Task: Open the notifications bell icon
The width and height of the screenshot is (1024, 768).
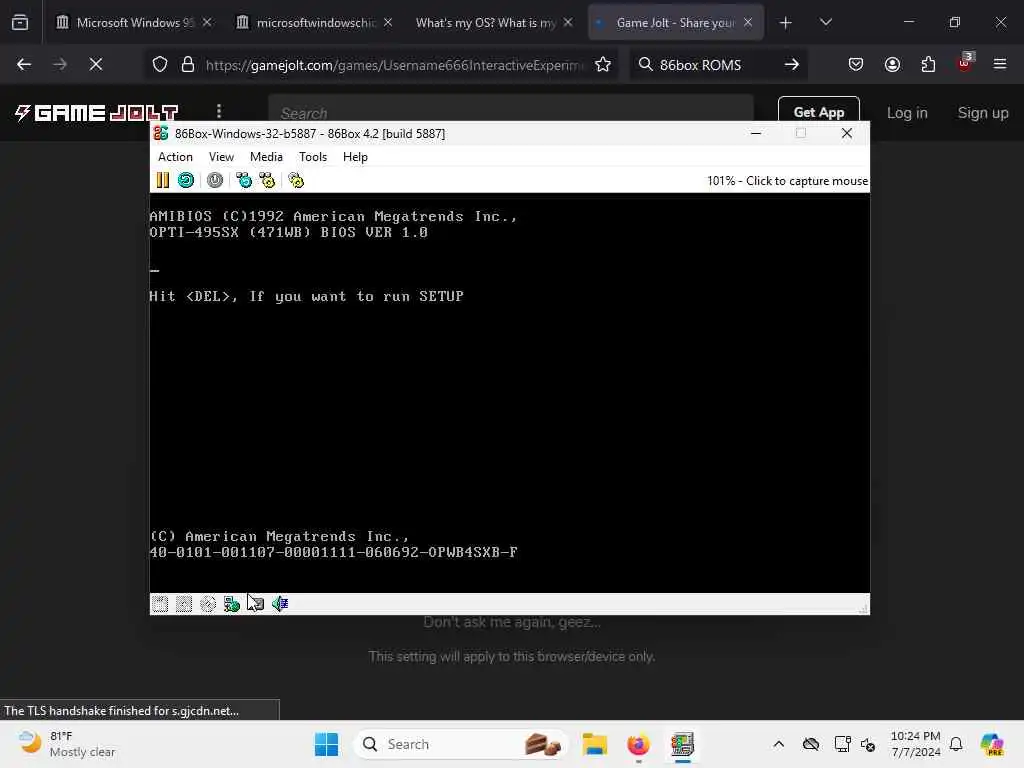Action: click(x=956, y=744)
